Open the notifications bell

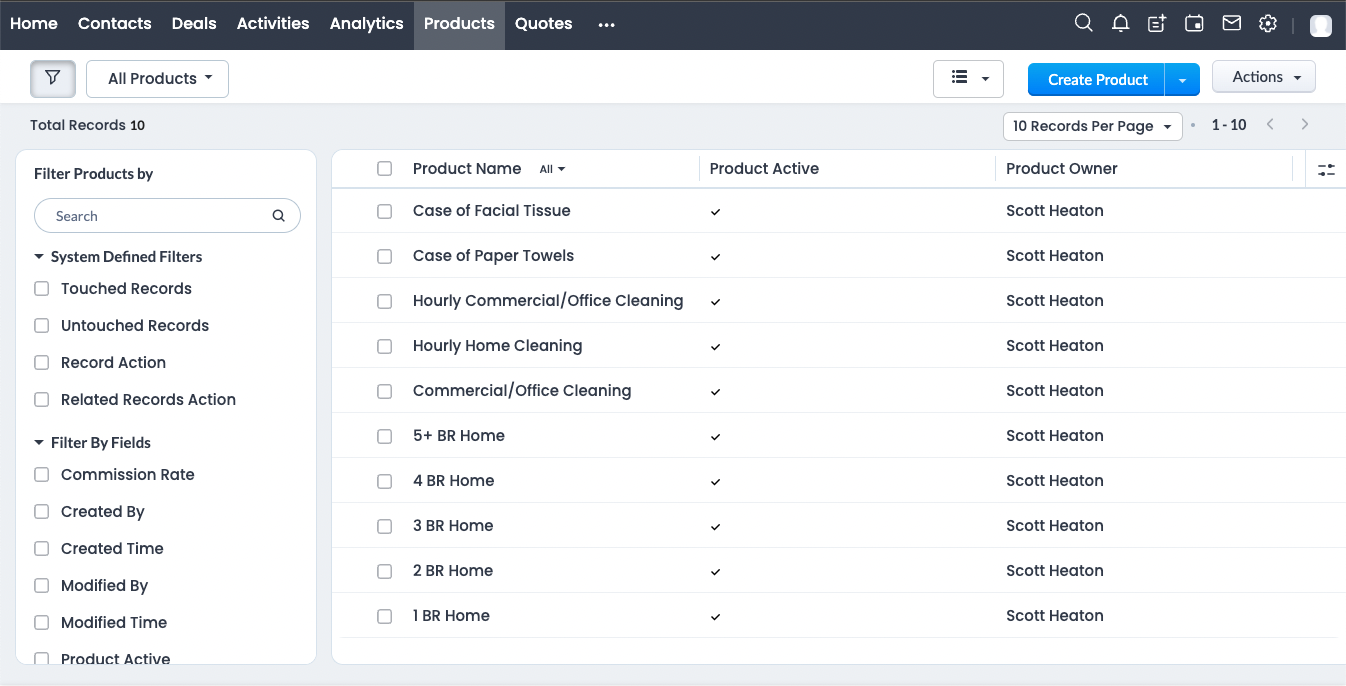tap(1121, 23)
